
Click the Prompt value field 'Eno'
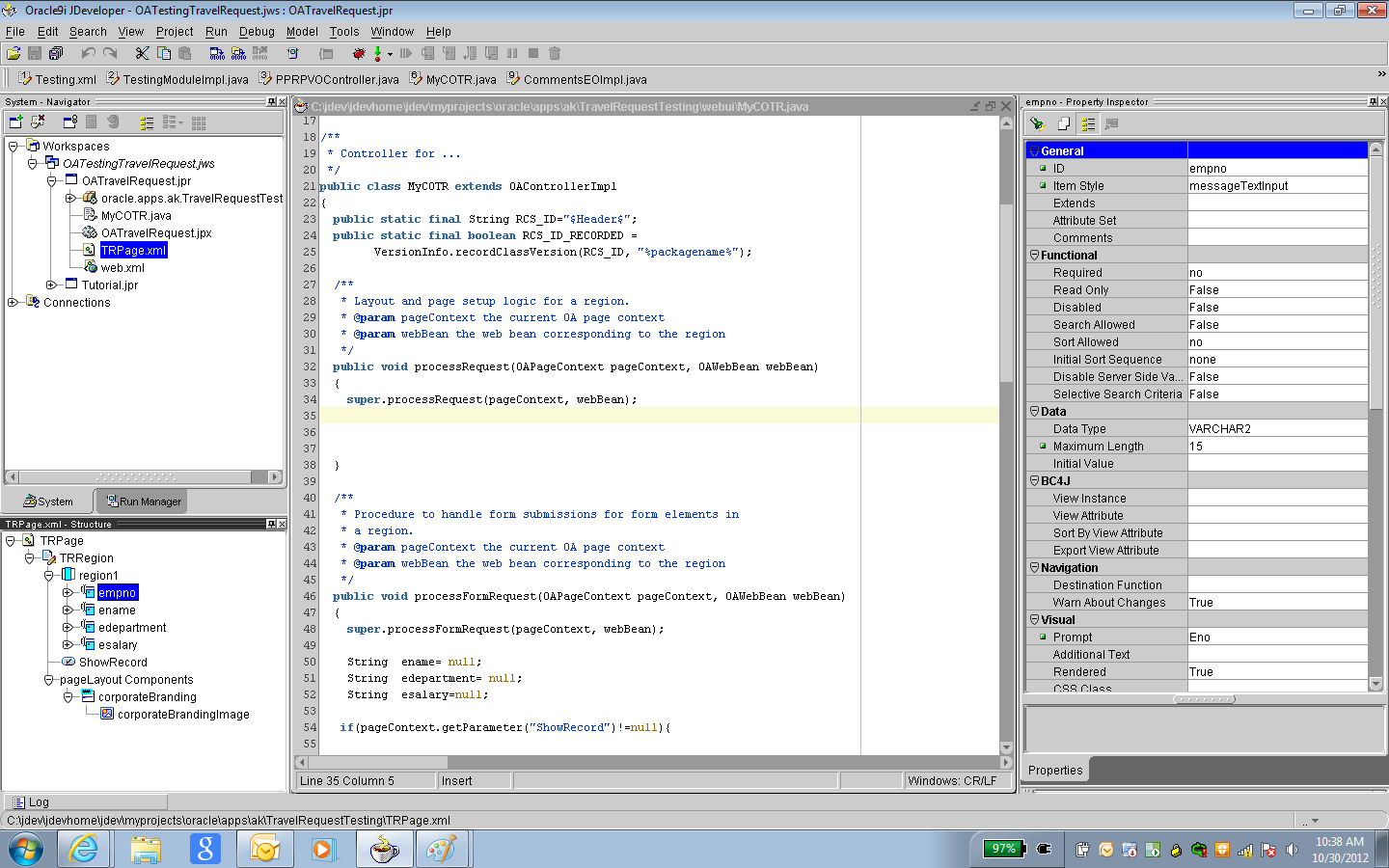pyautogui.click(x=1277, y=637)
